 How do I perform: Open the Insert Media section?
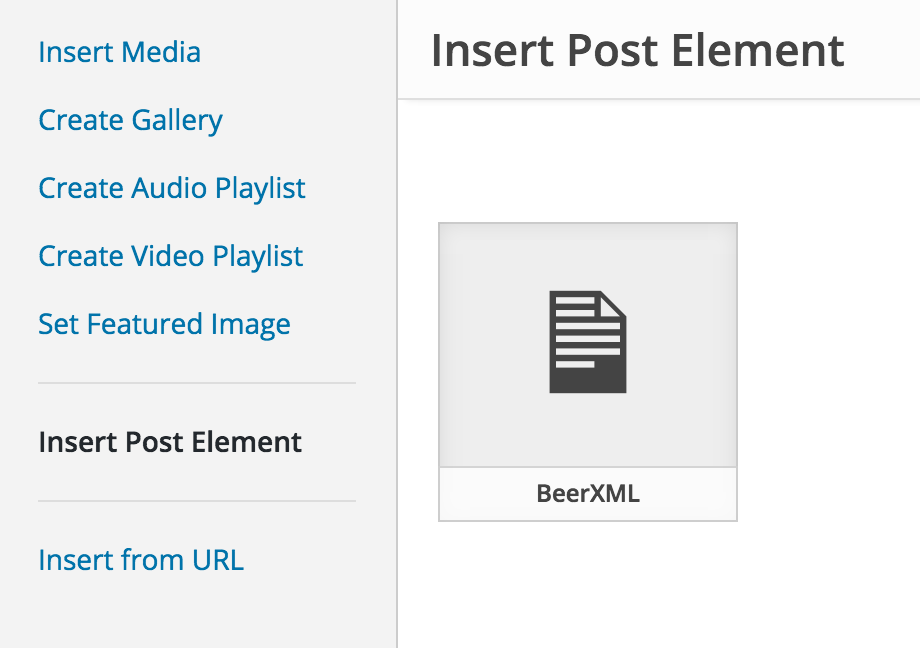click(119, 52)
